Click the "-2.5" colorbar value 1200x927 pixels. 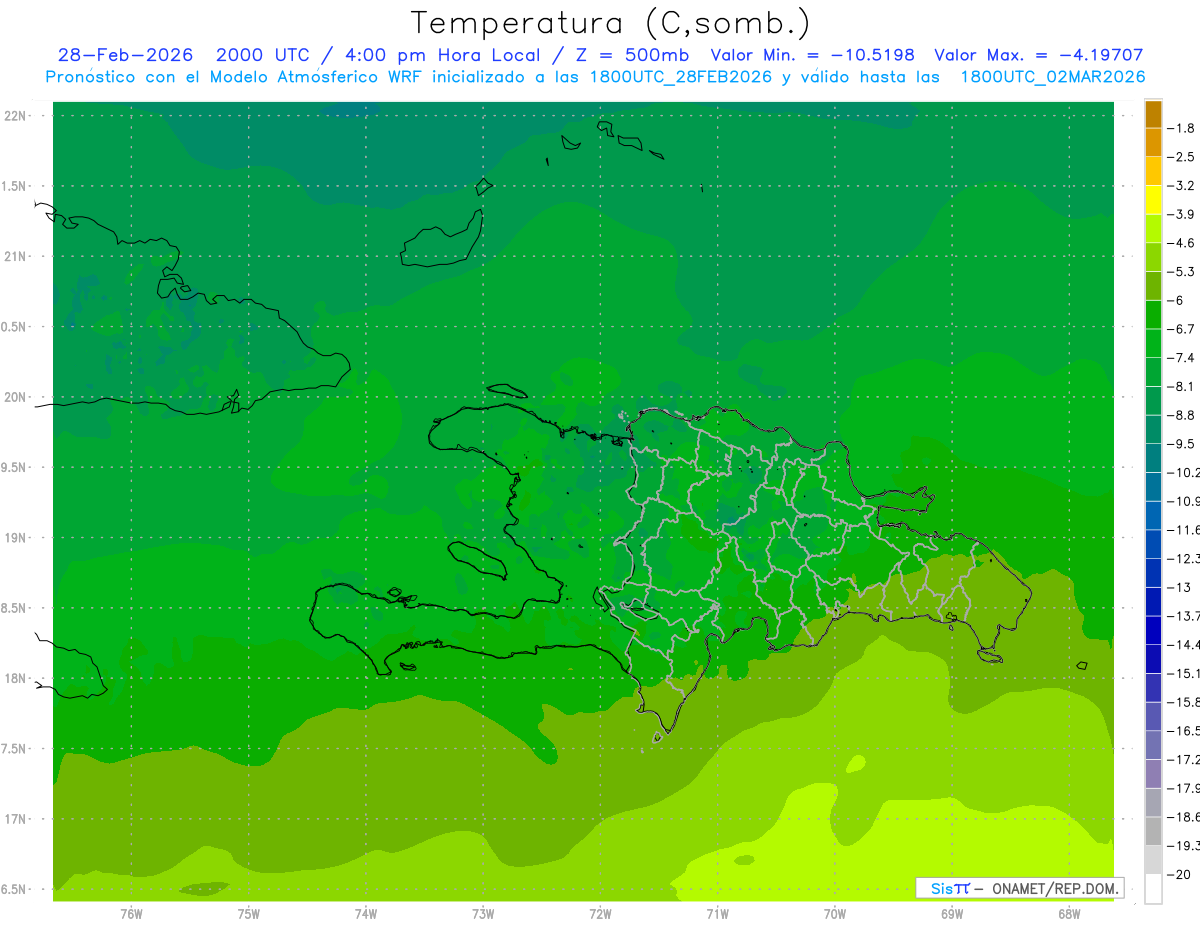[1183, 157]
